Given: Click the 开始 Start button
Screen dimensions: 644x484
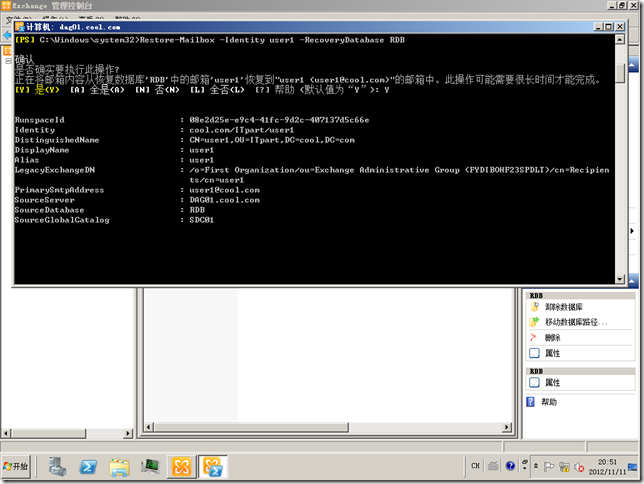Looking at the screenshot, I should click(x=16, y=467).
